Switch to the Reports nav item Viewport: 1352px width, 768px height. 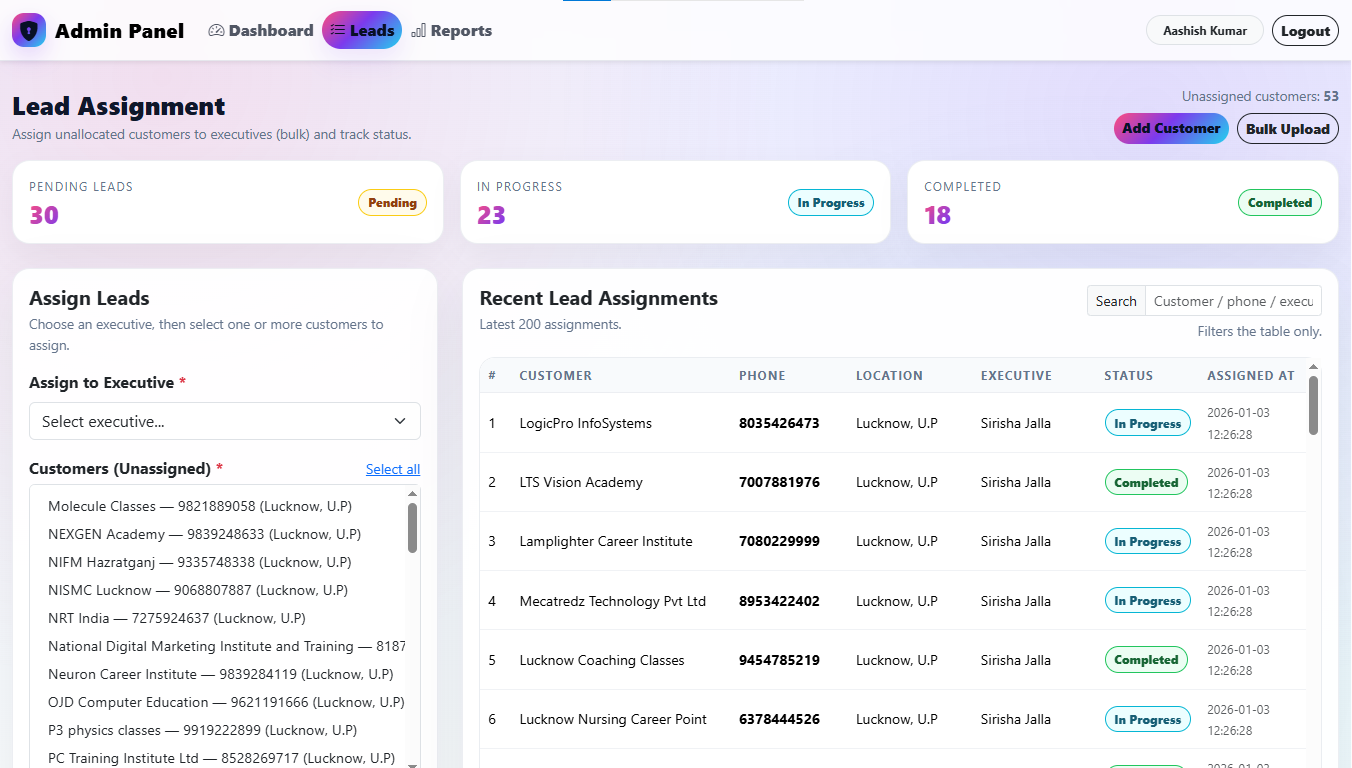pos(451,30)
